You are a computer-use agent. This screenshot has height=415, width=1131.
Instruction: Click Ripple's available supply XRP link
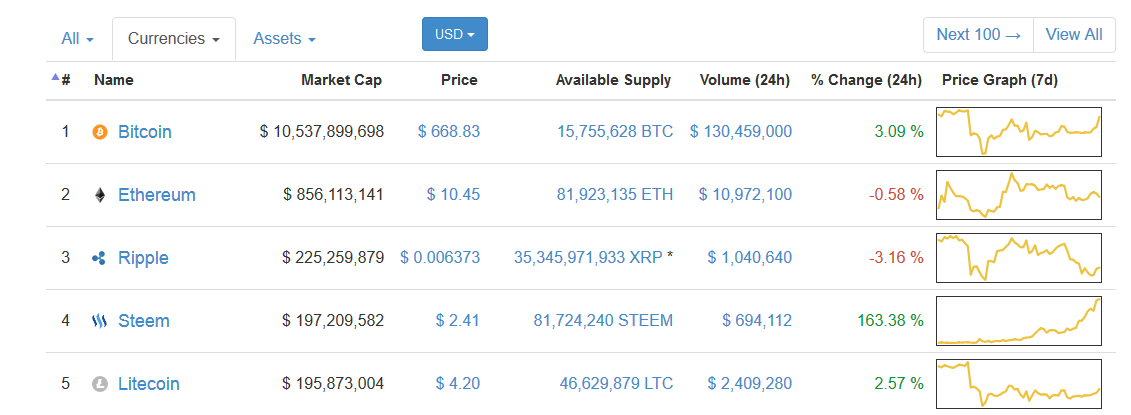tap(588, 258)
